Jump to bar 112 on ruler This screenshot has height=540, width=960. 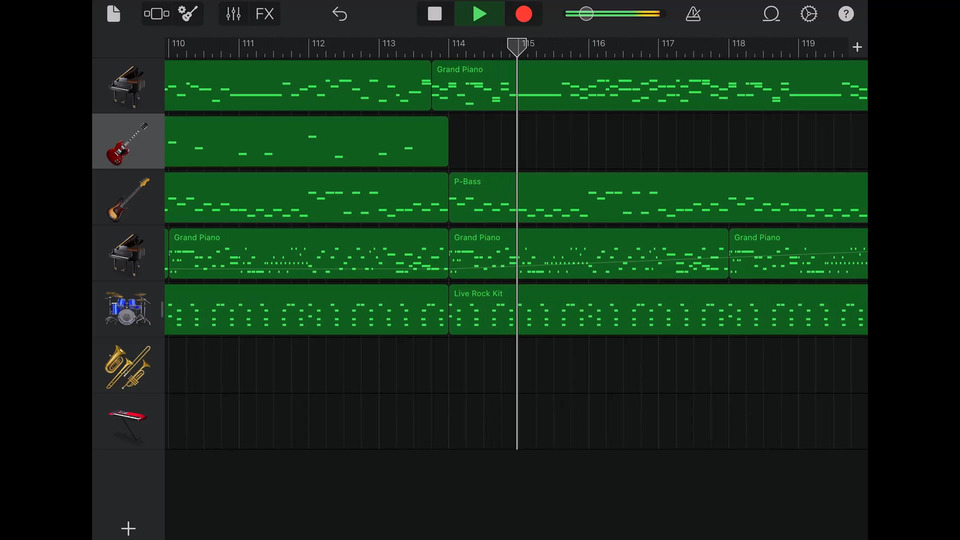[x=318, y=43]
